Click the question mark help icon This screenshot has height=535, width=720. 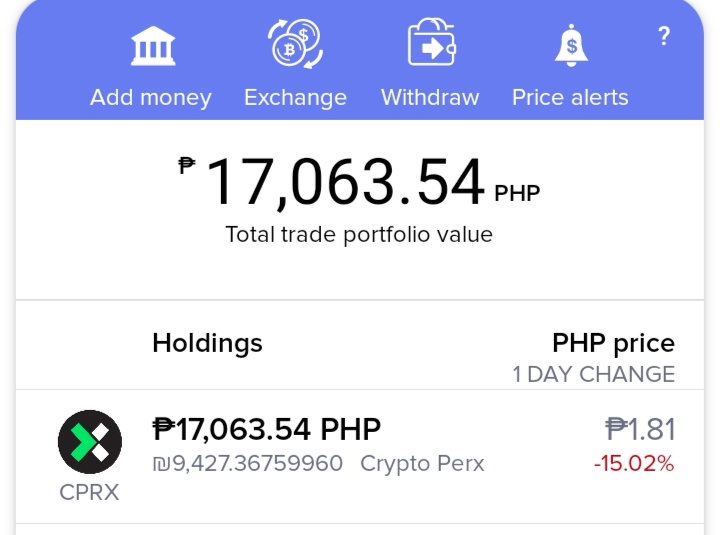point(664,36)
